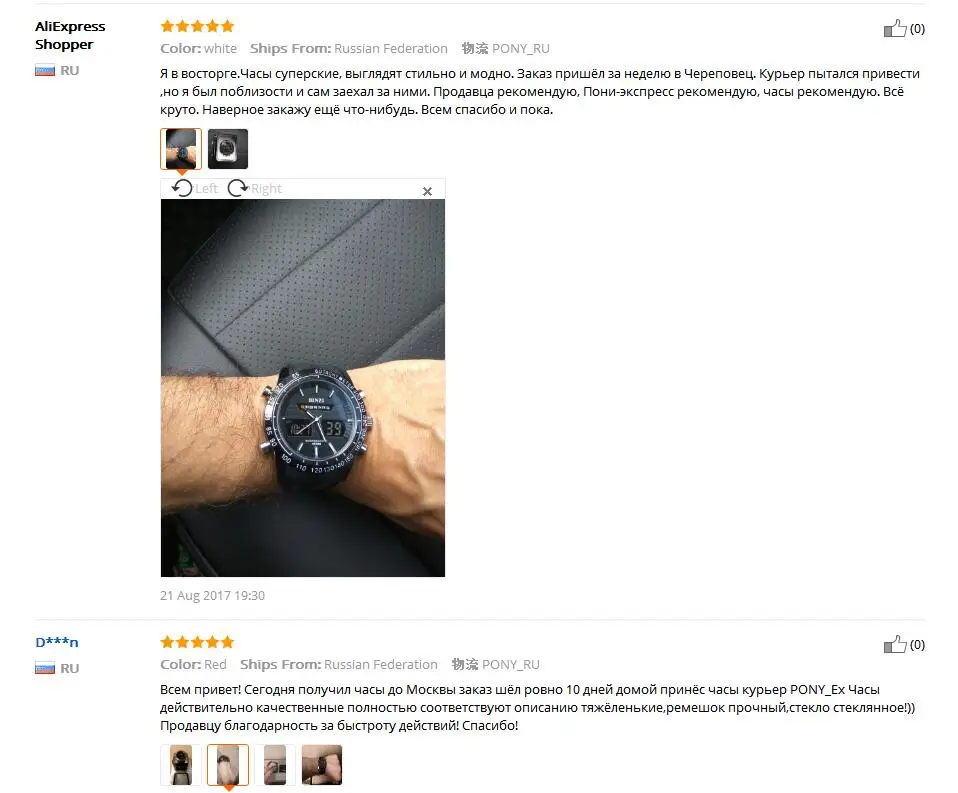Image resolution: width=958 pixels, height=793 pixels.
Task: Click the 21 Aug 2017 19:30 timestamp
Action: point(213,595)
